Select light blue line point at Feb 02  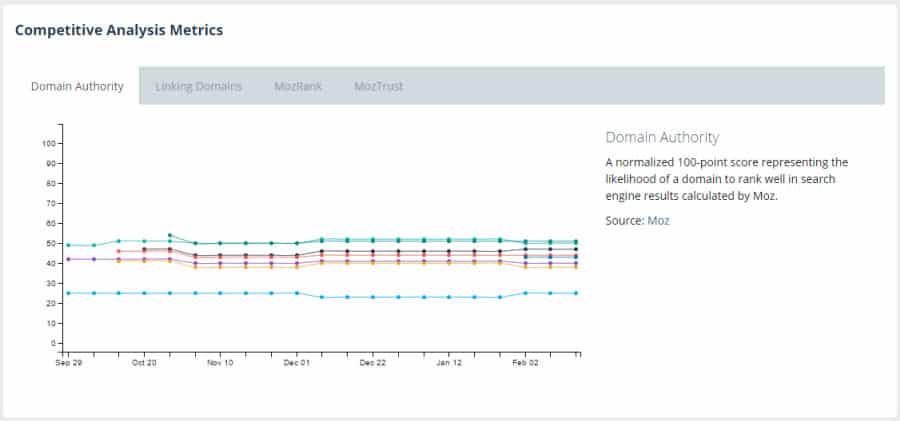(525, 293)
